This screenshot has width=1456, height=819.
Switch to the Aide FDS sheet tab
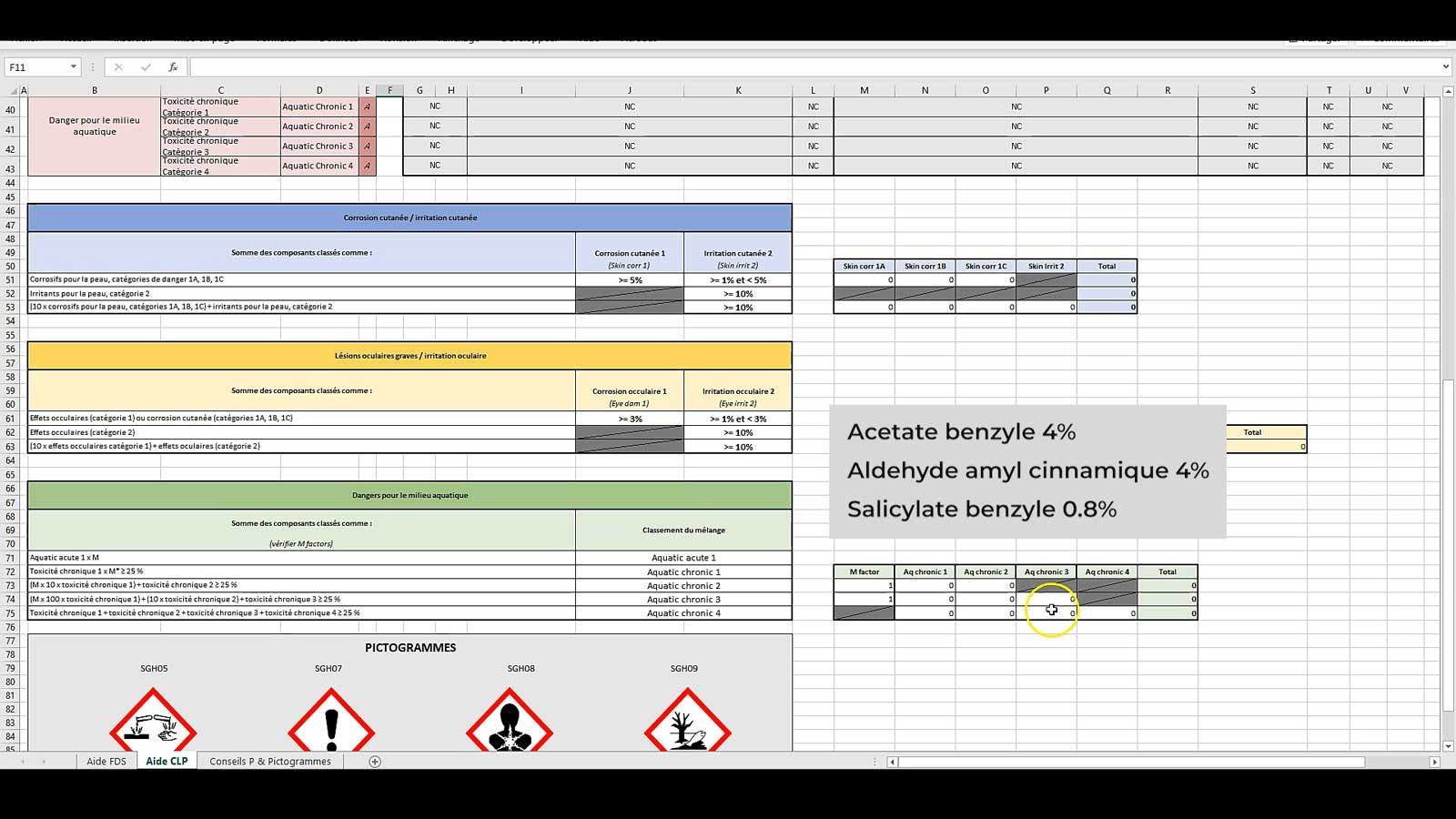106,762
